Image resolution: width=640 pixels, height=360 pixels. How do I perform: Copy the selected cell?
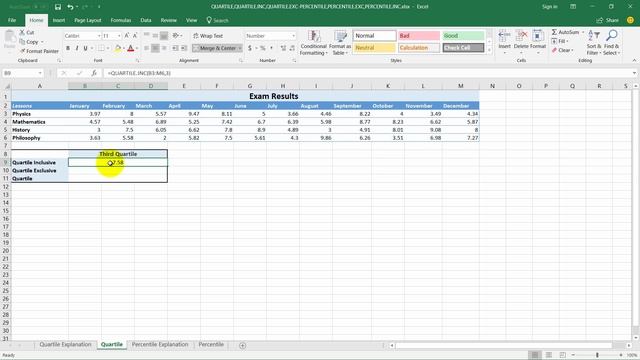[29, 42]
